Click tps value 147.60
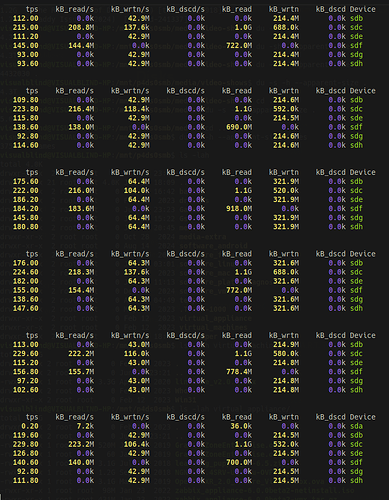 tap(26, 308)
